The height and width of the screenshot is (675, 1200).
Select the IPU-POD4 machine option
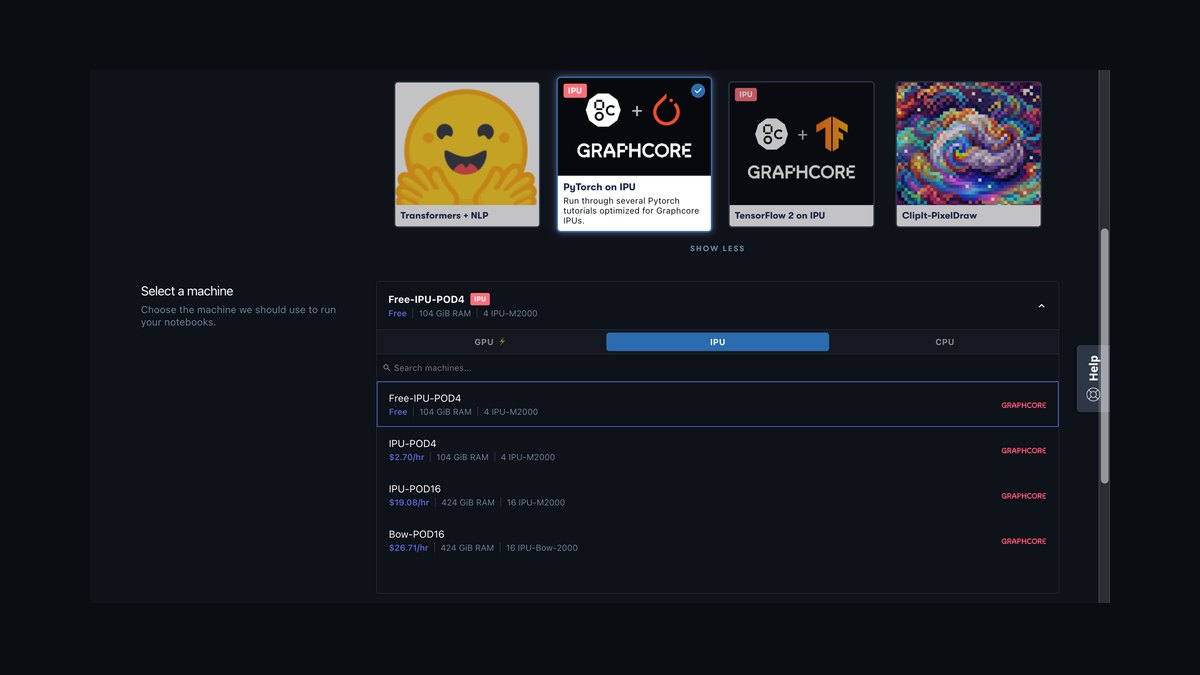[x=717, y=450]
